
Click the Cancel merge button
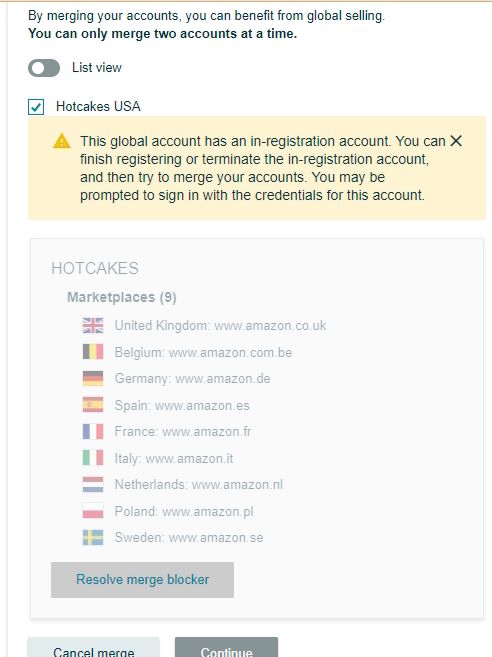[94, 647]
